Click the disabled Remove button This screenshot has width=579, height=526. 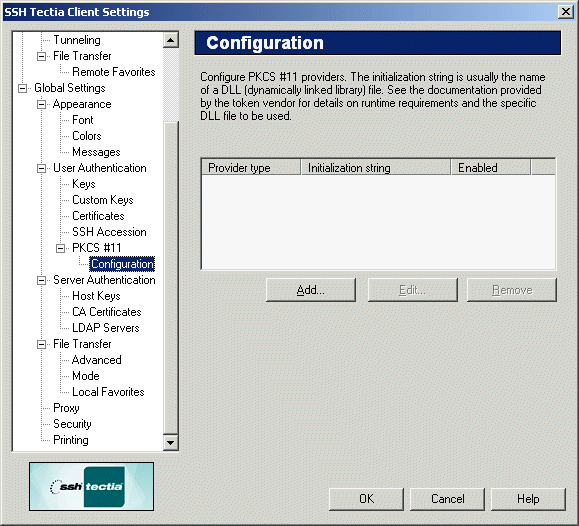(x=512, y=290)
